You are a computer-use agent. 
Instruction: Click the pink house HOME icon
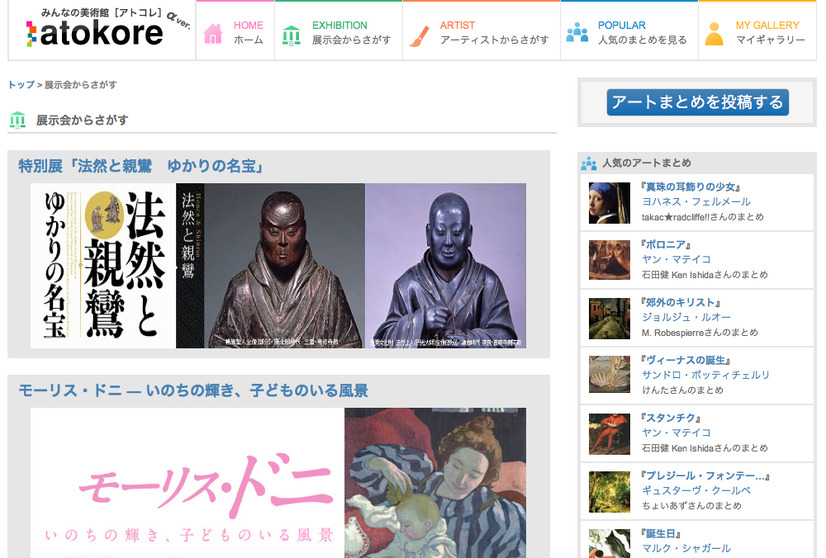213,33
